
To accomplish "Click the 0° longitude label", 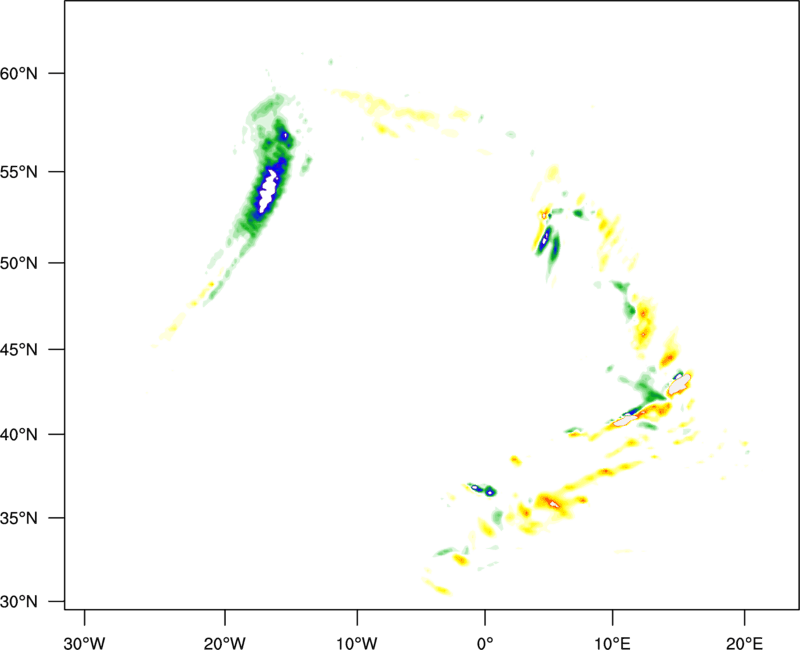I will [485, 643].
